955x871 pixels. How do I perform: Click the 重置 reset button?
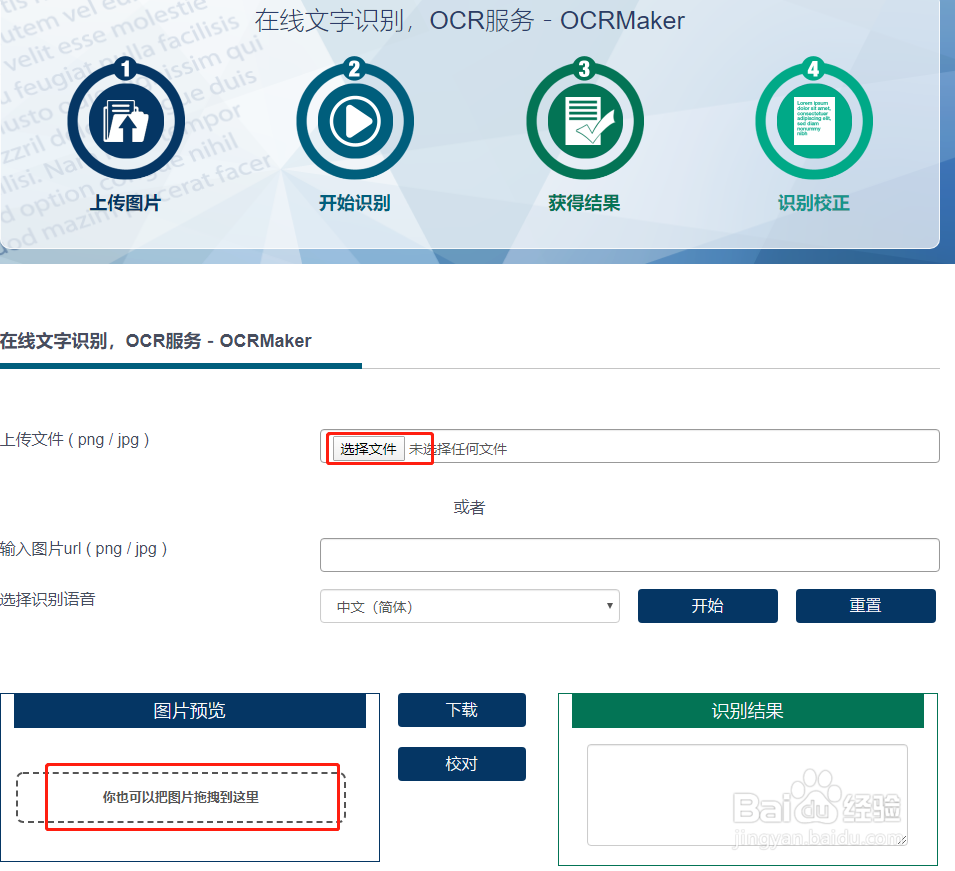[x=865, y=606]
